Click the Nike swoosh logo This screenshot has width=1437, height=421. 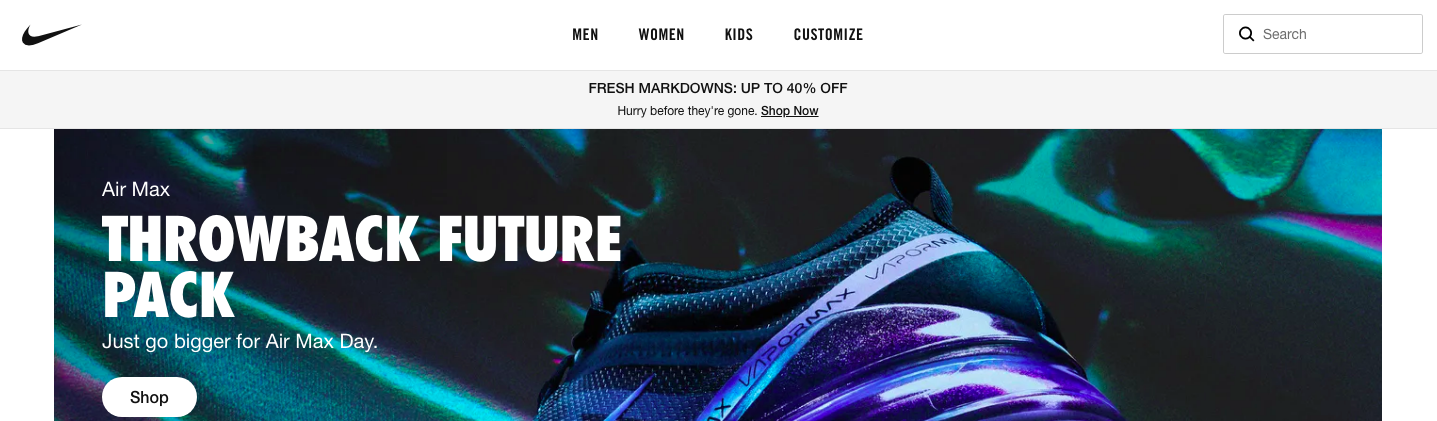pyautogui.click(x=51, y=35)
